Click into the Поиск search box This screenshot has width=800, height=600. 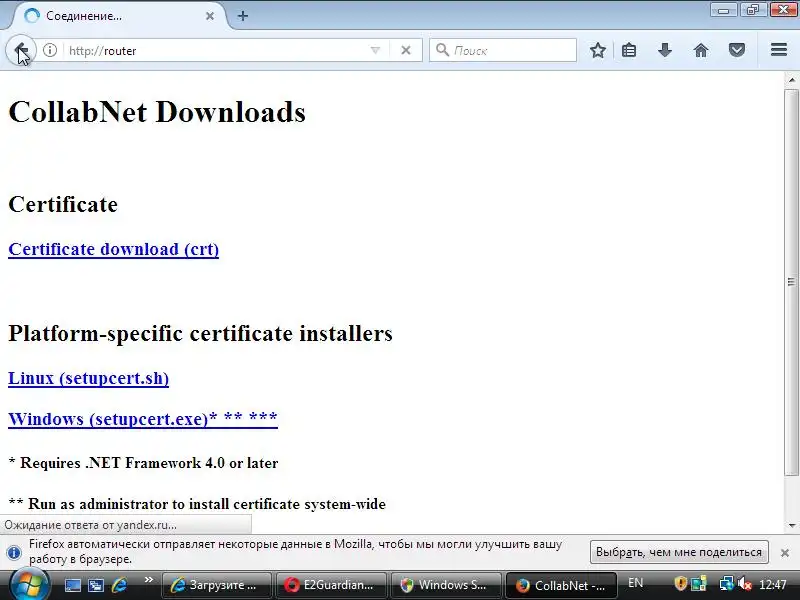pos(503,50)
